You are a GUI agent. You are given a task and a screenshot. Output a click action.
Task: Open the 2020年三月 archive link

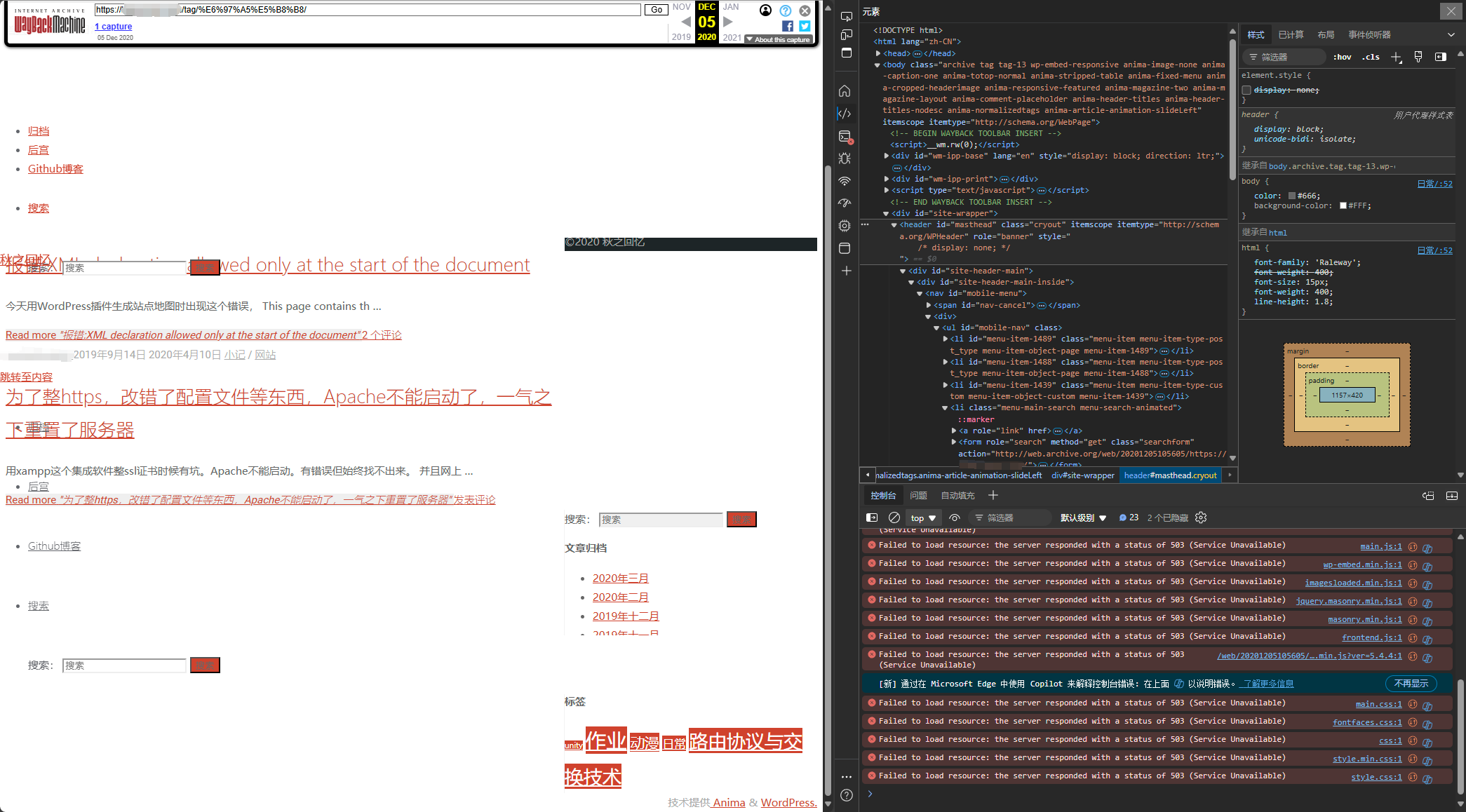(620, 578)
